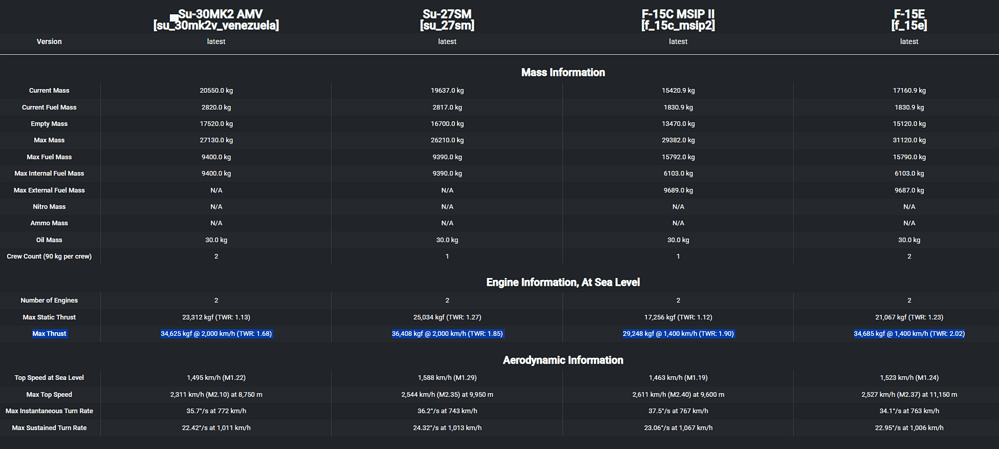This screenshot has width=999, height=449.
Task: Select the 36,408 kgf max thrust value
Action: pos(447,333)
